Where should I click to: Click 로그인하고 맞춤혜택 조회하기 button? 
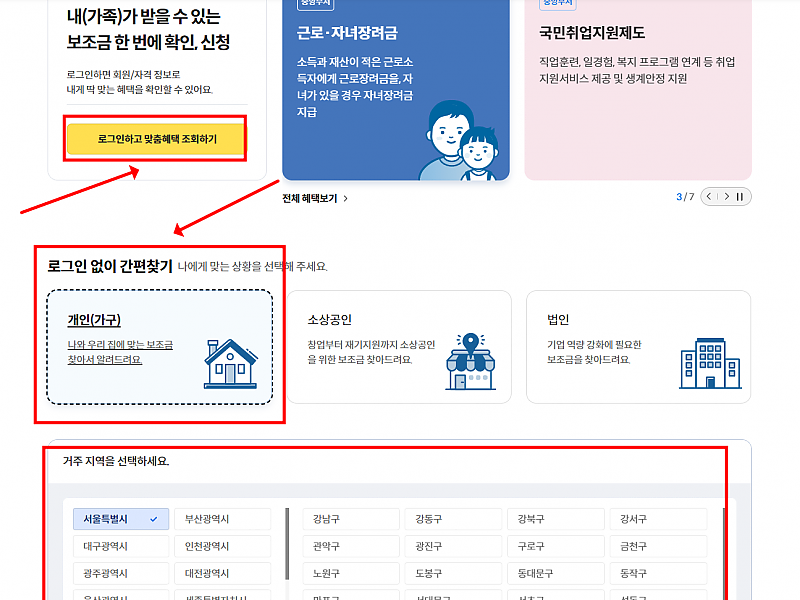click(x=156, y=139)
